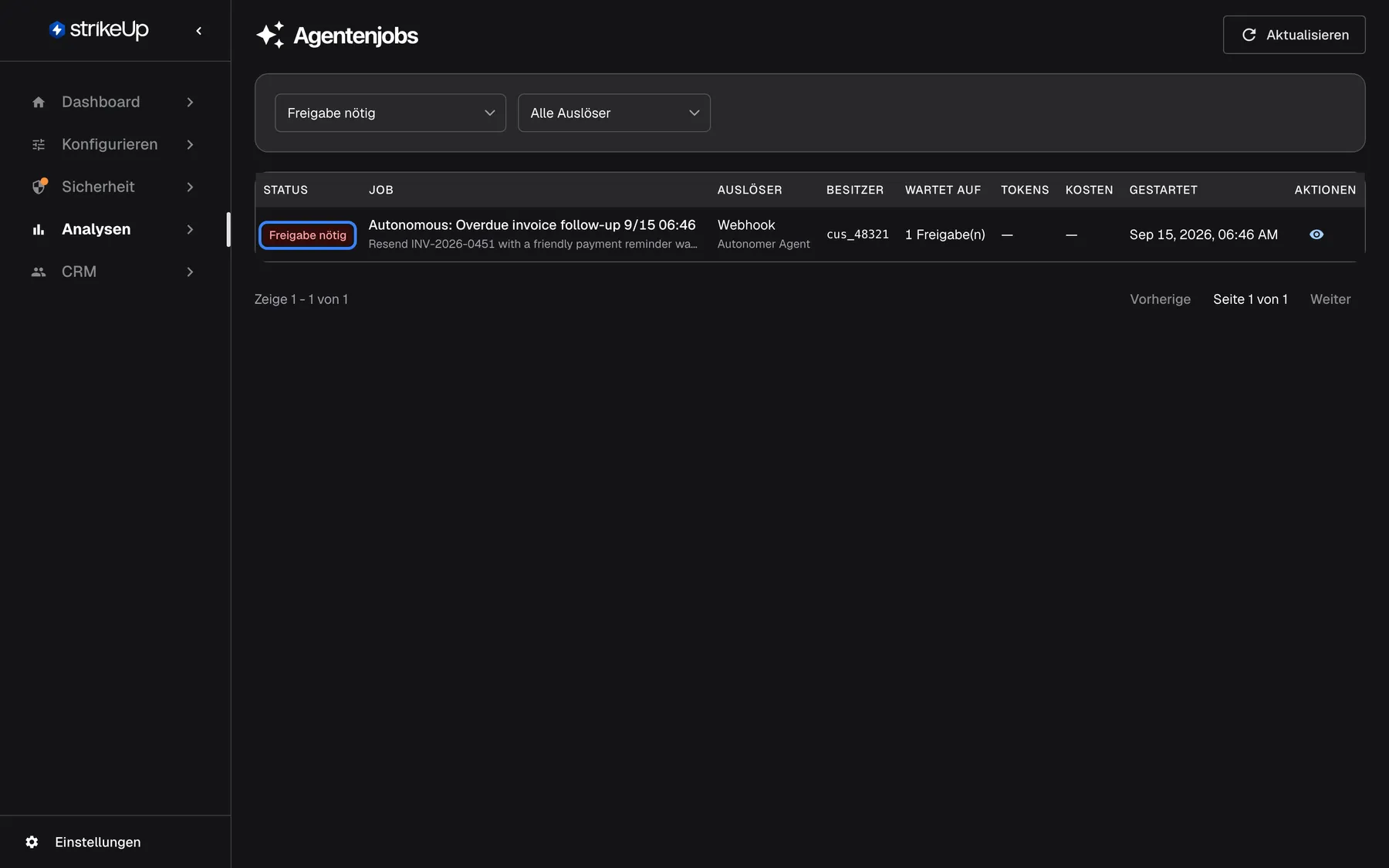This screenshot has width=1389, height=868.
Task: Click the Sep 15, 2026, 06:46 AM date
Action: pos(1203,235)
